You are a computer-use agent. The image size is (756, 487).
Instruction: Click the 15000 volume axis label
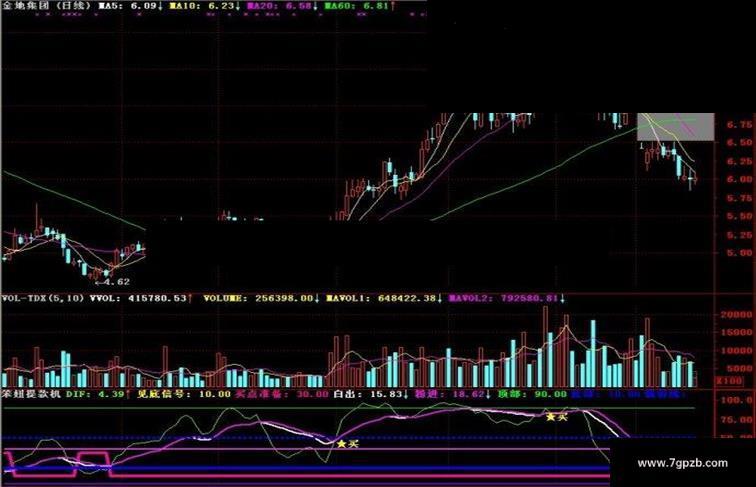tap(736, 333)
